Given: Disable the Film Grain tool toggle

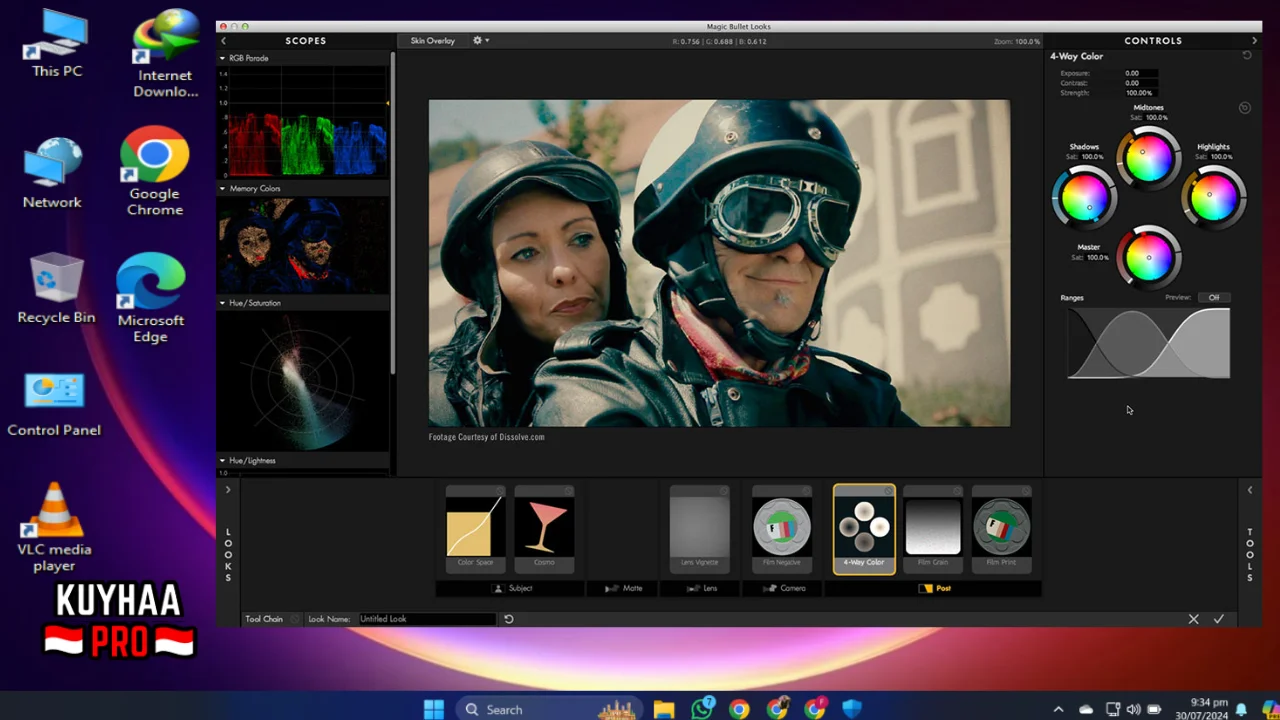Looking at the screenshot, I should 956,491.
